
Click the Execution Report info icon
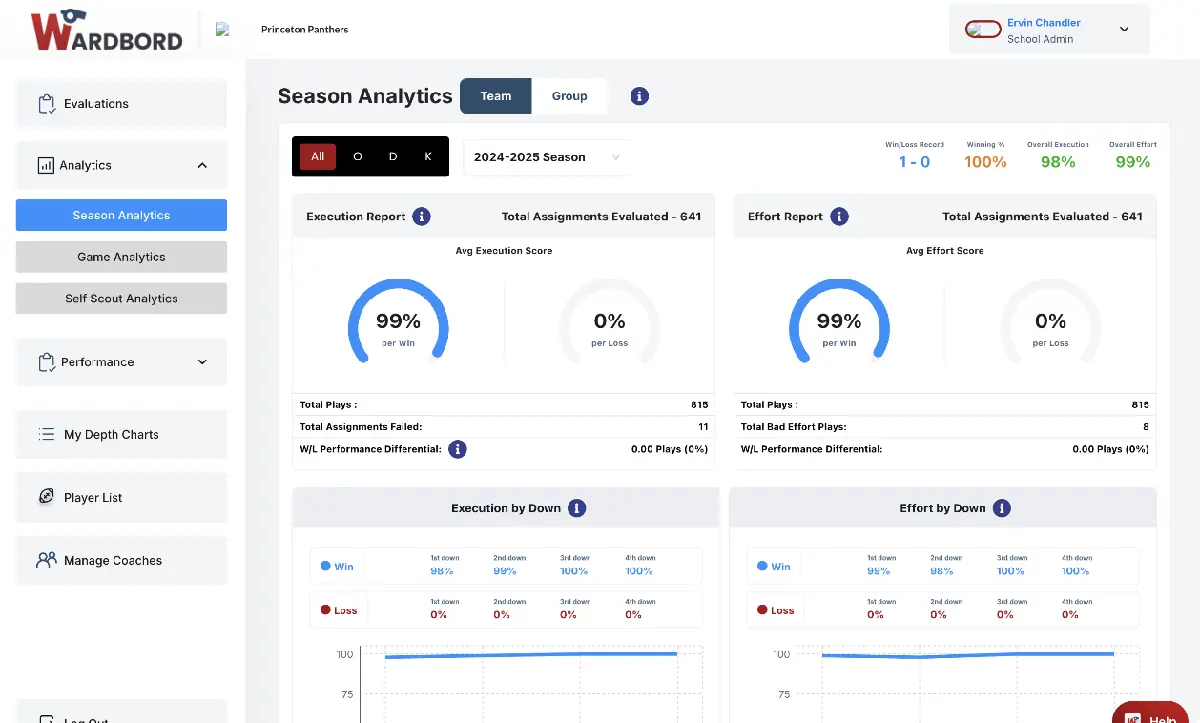coord(419,216)
